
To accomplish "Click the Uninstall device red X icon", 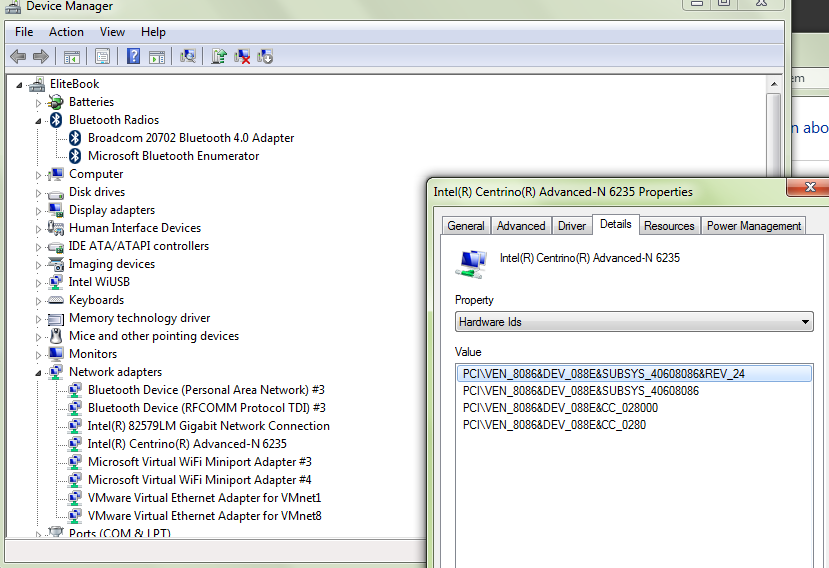I will pyautogui.click(x=242, y=56).
